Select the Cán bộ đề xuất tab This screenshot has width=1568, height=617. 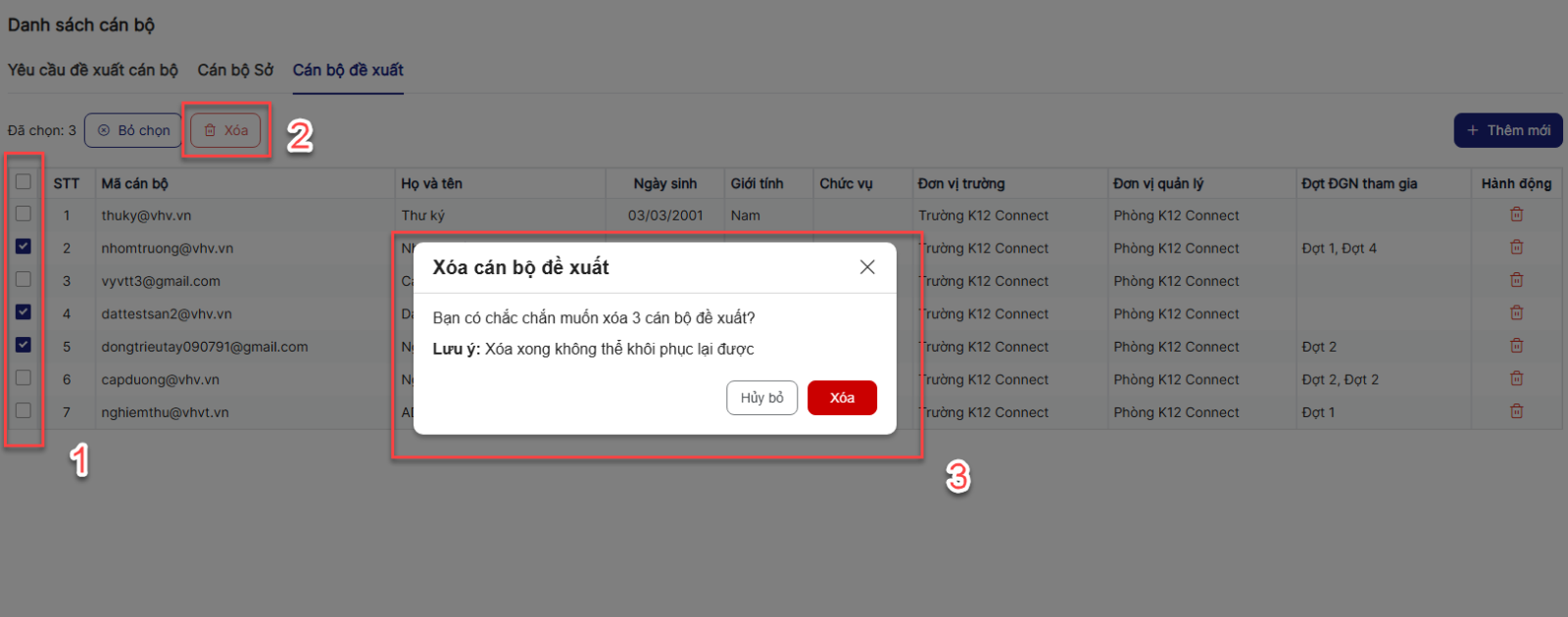[348, 71]
